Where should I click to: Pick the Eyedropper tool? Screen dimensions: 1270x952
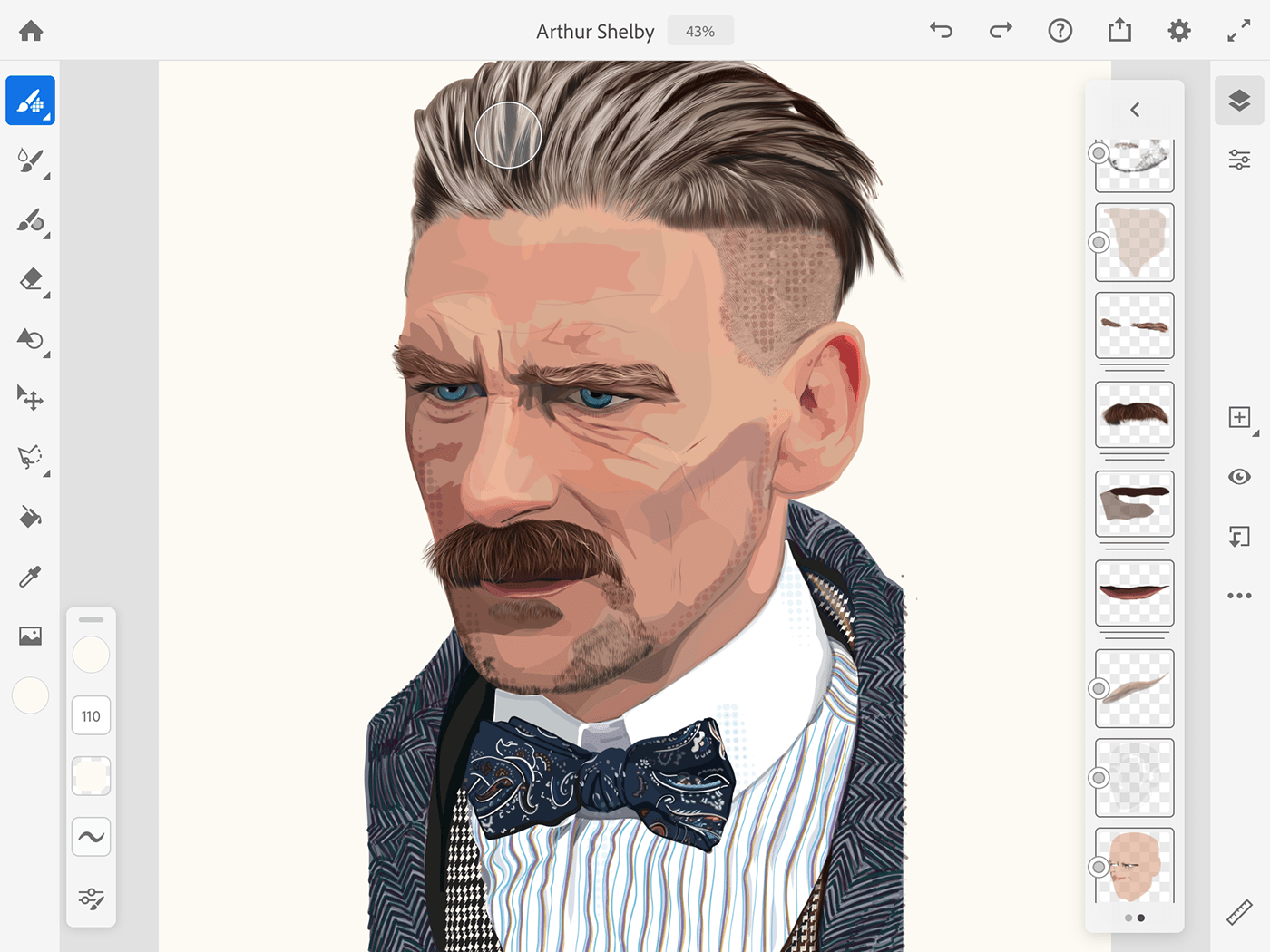click(31, 577)
